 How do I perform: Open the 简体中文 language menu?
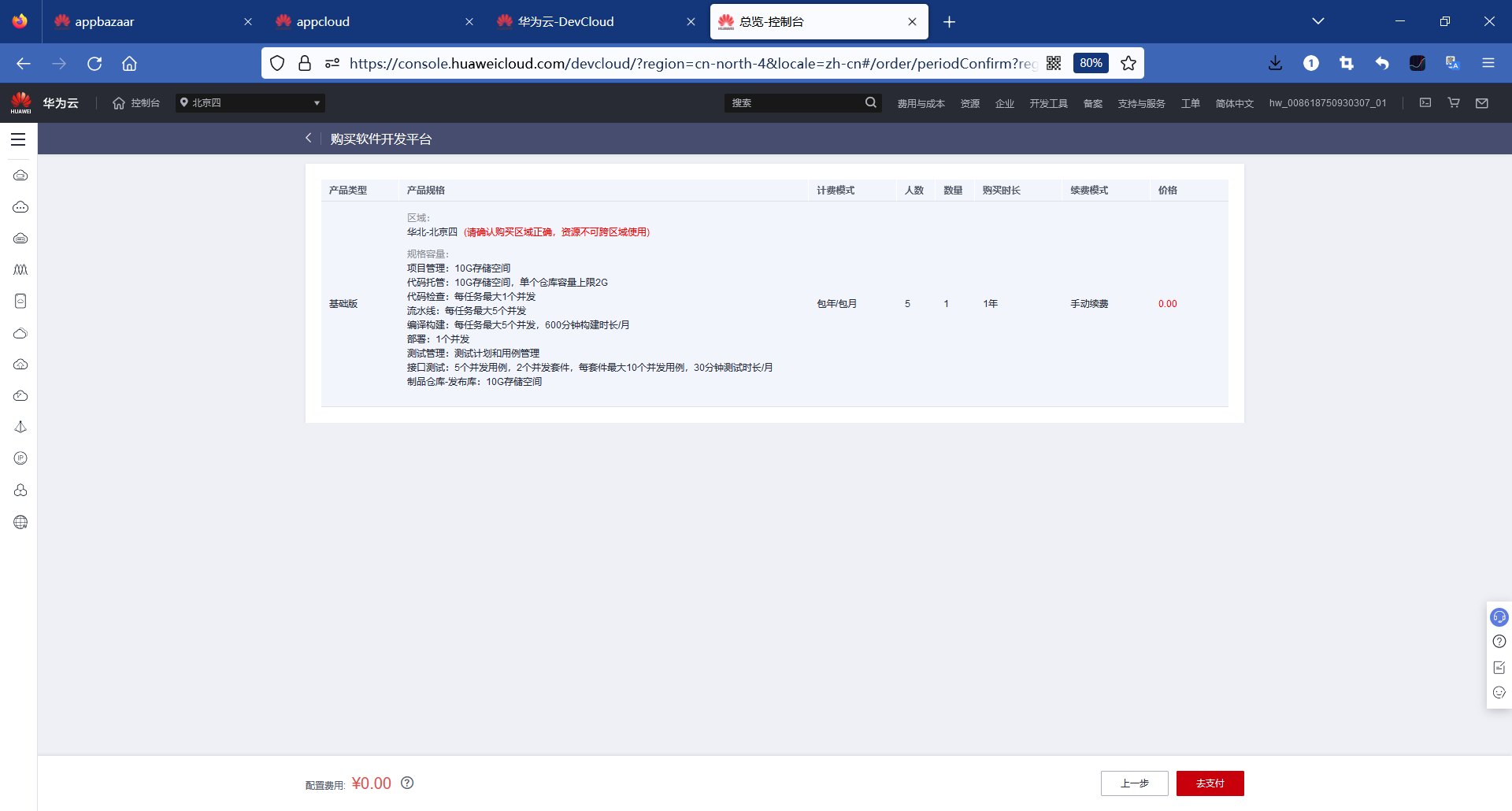[1235, 103]
